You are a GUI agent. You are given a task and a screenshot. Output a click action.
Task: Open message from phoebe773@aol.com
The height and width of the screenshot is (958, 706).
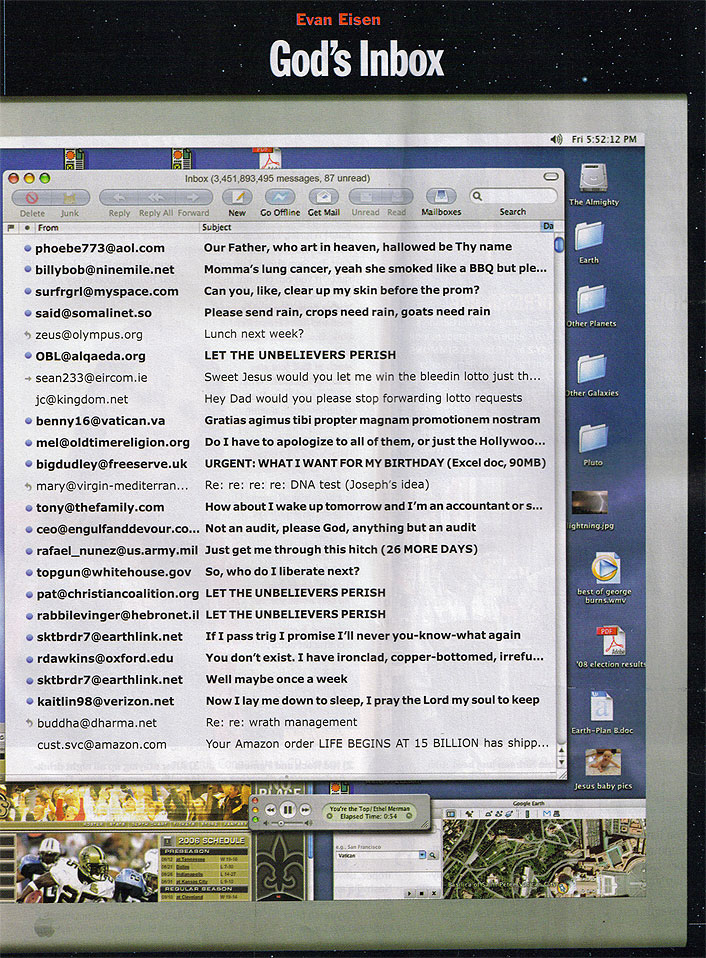(280, 247)
